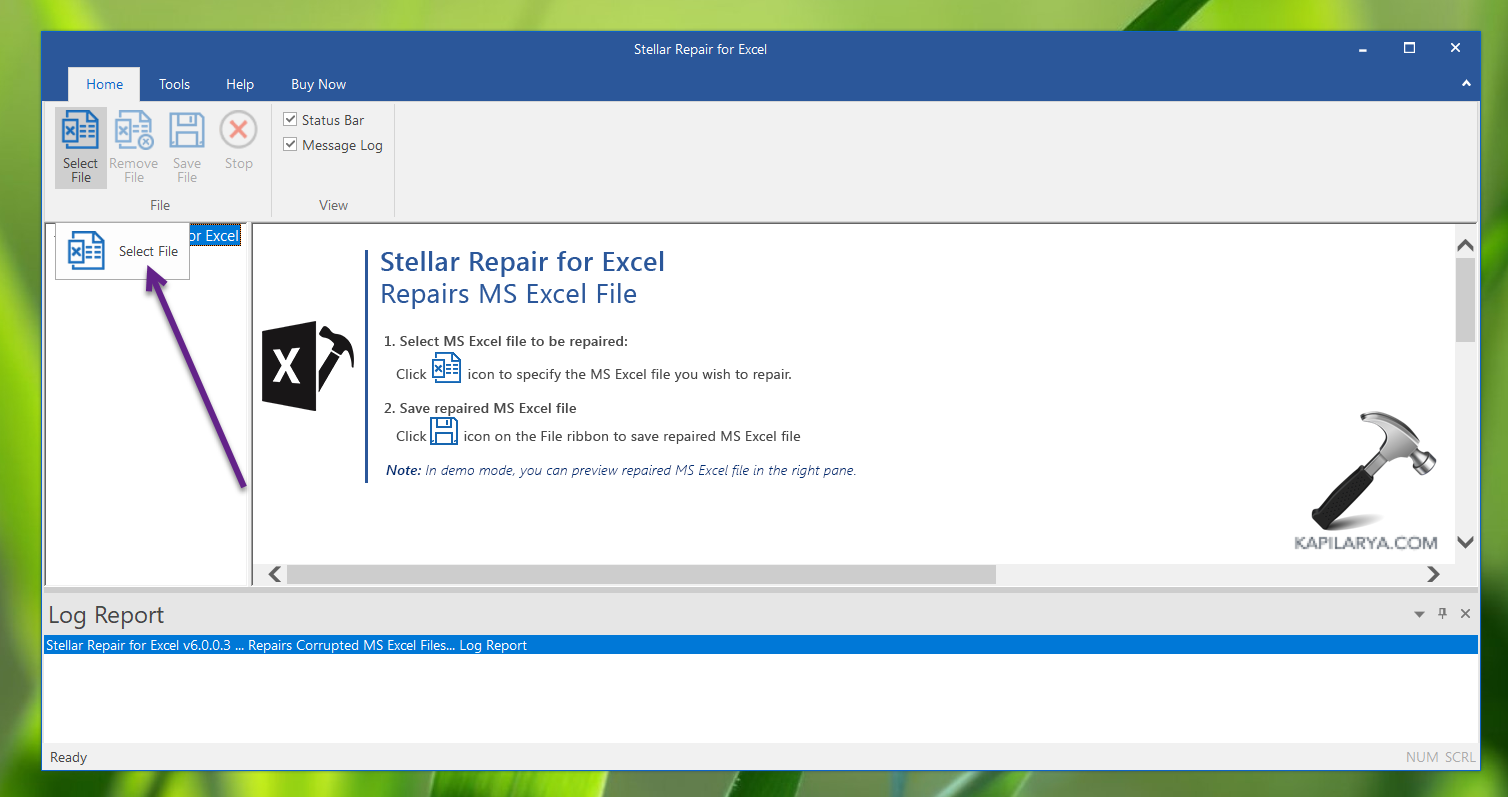Click the red Stop icon

point(238,130)
